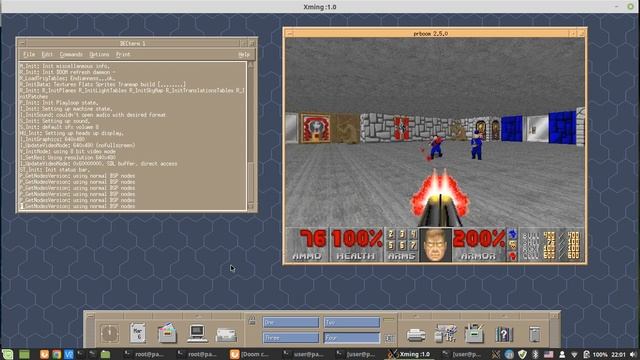Open the Help menu in DECterm
The width and height of the screenshot is (640, 360).
[x=244, y=54]
